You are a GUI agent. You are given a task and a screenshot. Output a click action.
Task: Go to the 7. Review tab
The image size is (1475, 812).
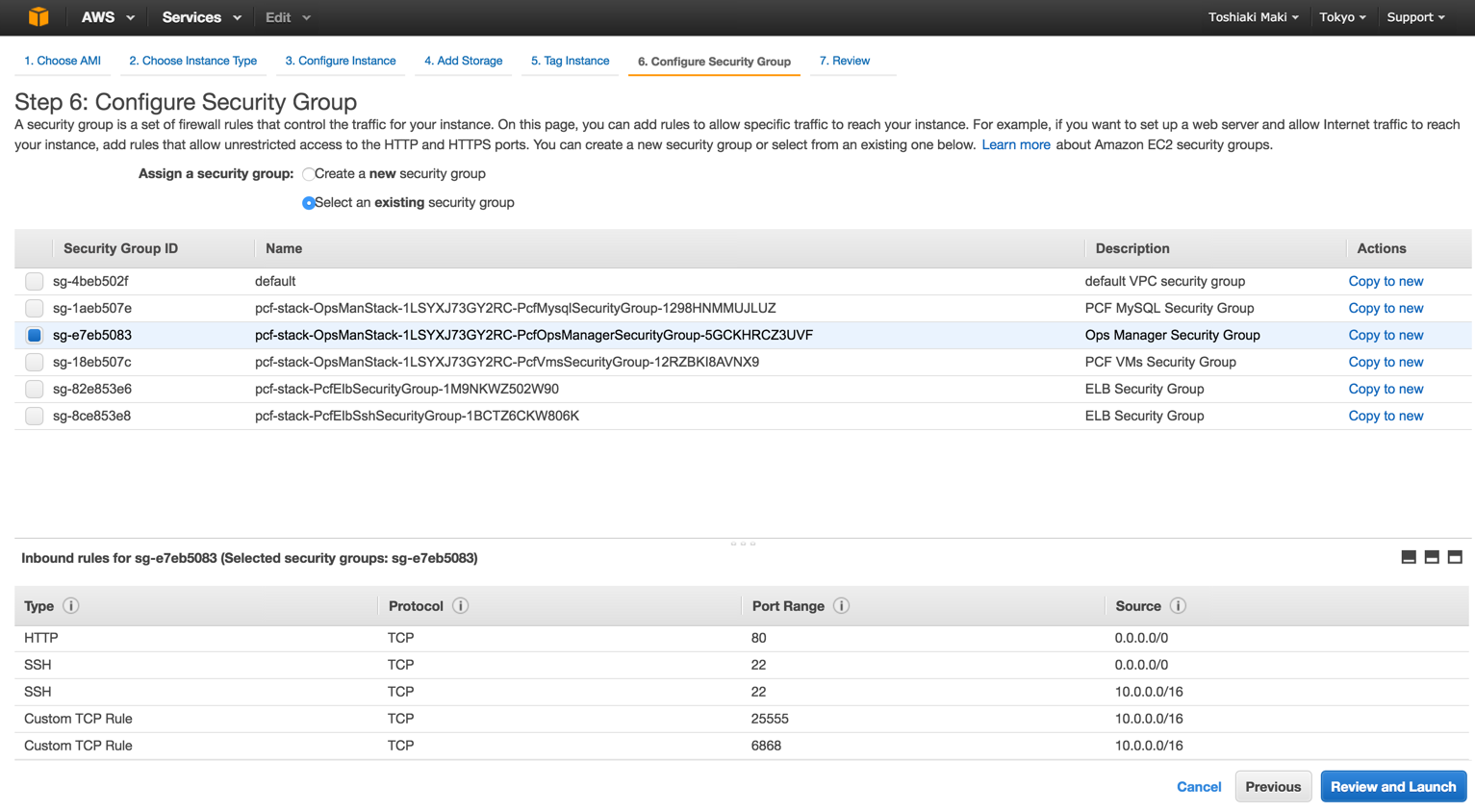pos(845,61)
